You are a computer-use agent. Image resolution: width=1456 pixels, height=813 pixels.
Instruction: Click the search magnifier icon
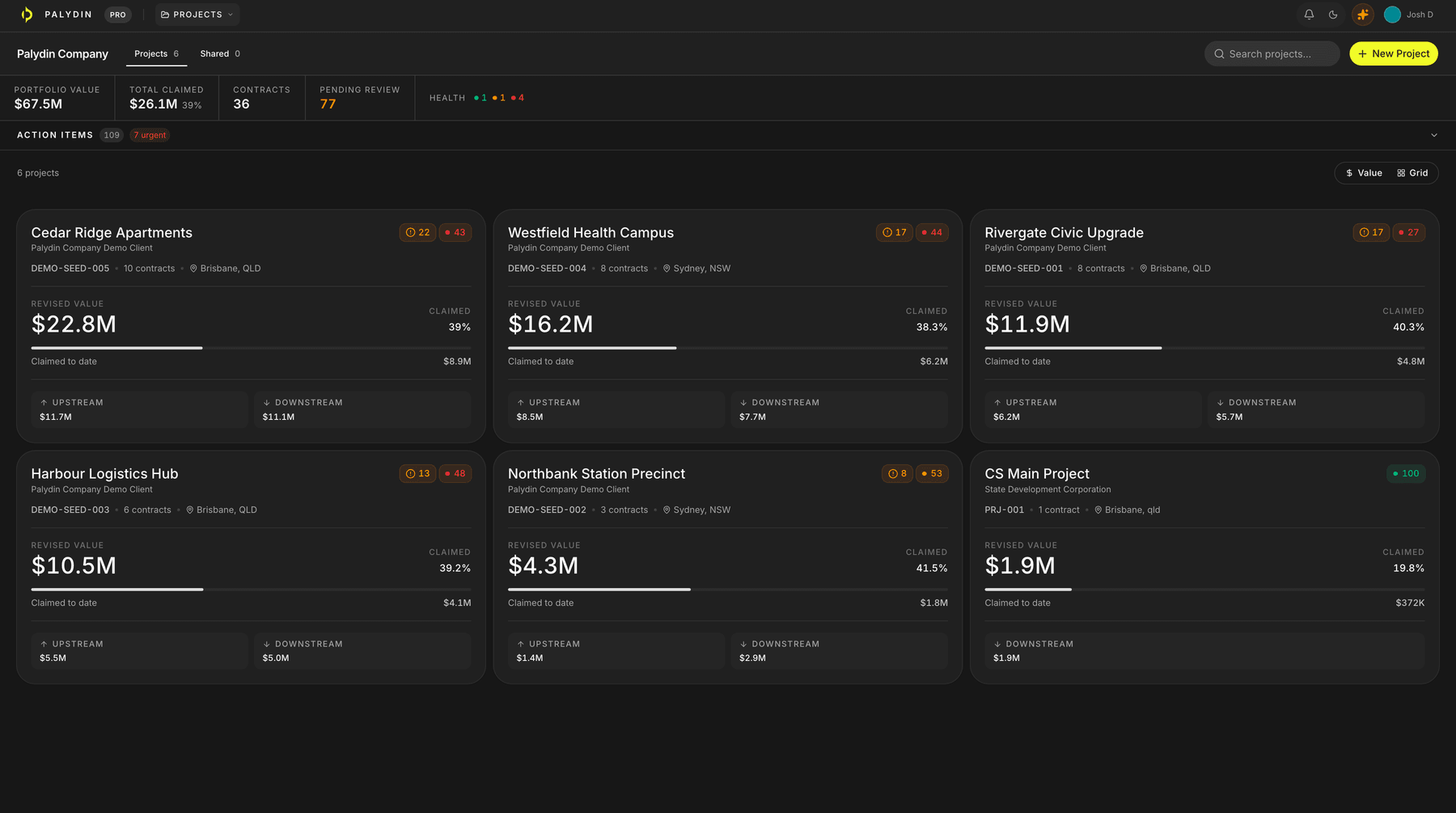coord(1219,53)
